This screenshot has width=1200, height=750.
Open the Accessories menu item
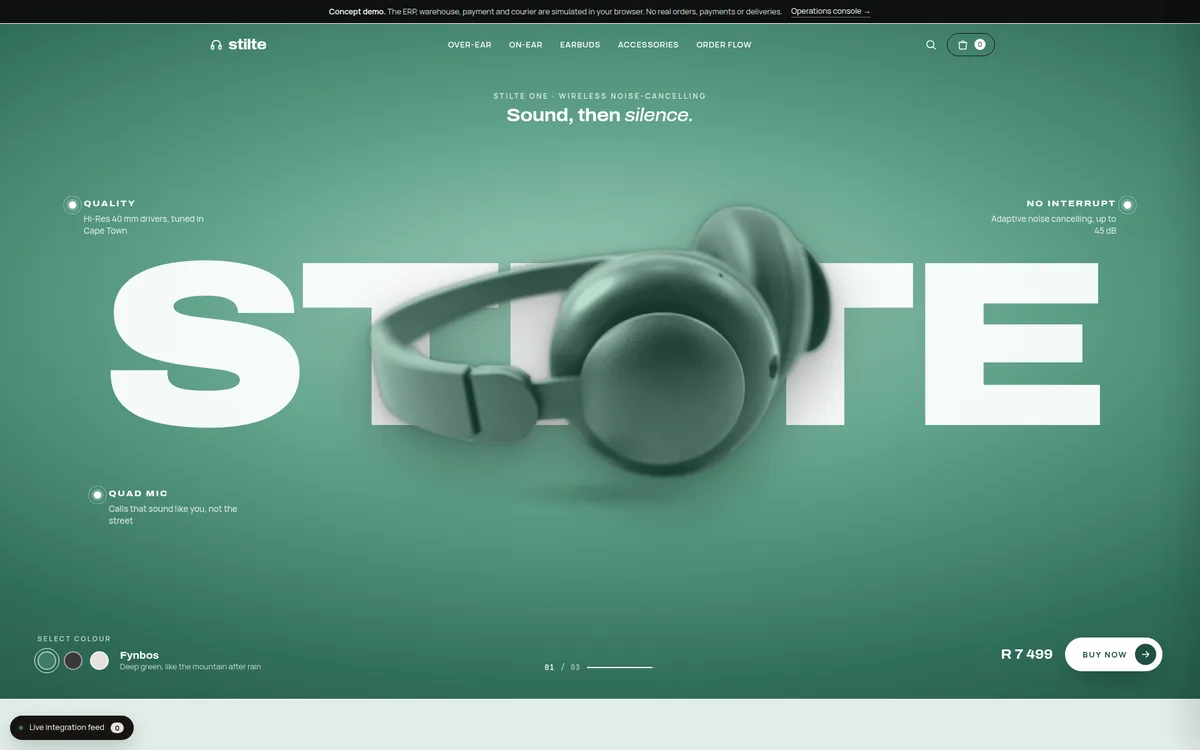648,45
